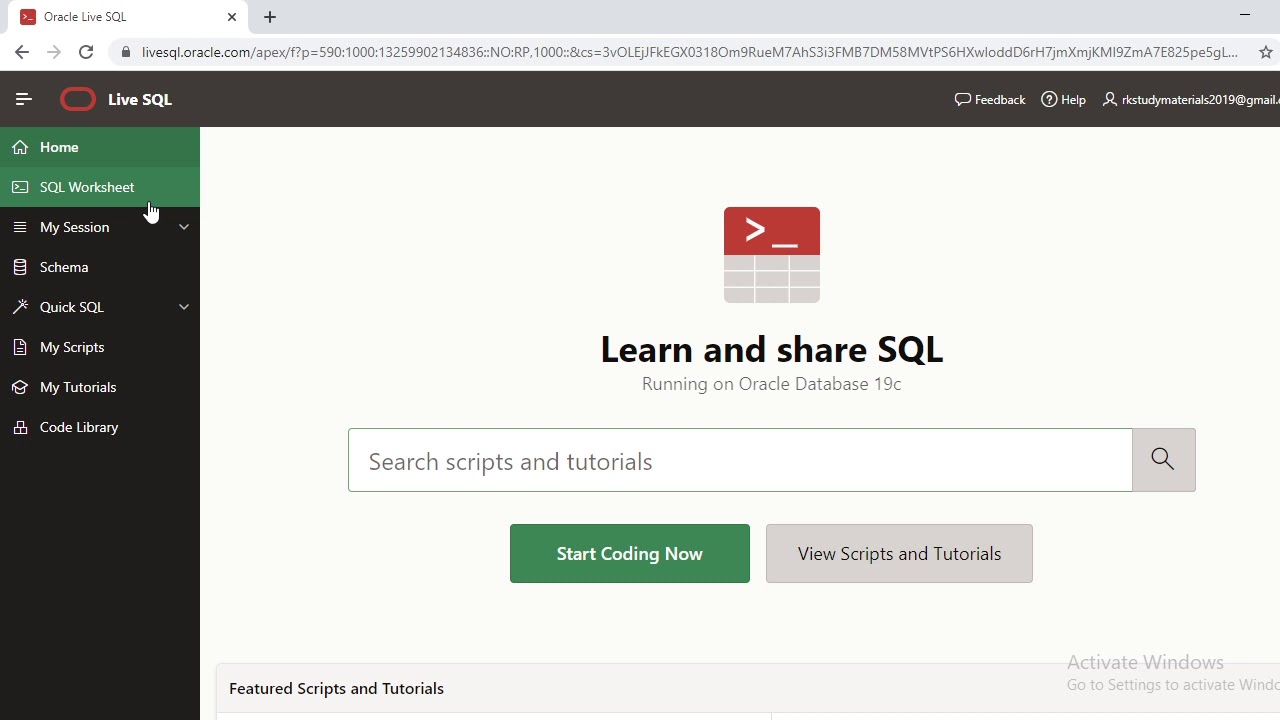
Task: Click the Home house icon in sidebar
Action: tap(20, 147)
